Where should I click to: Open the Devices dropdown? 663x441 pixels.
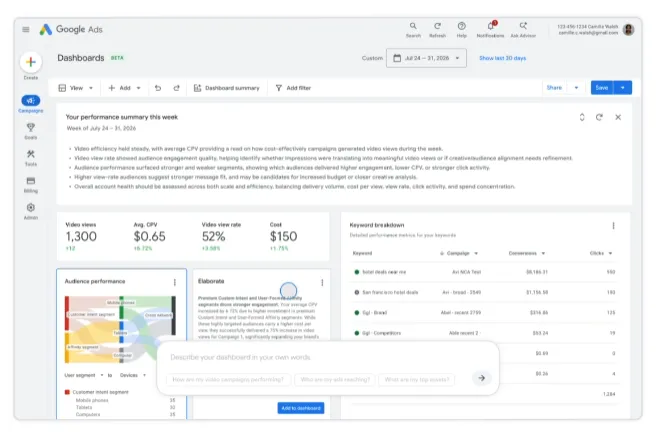(133, 375)
